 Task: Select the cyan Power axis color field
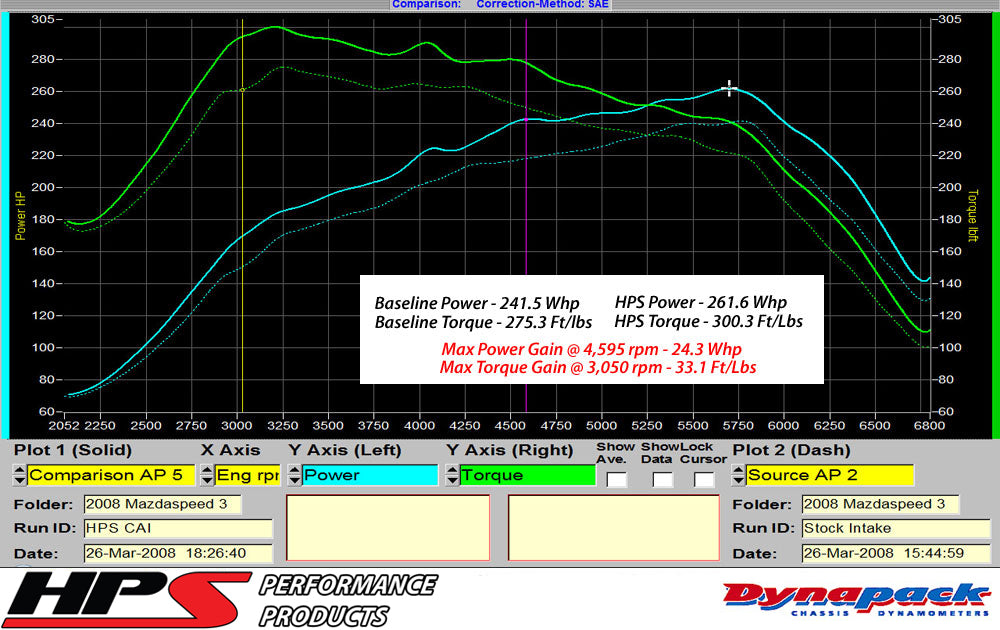click(370, 475)
